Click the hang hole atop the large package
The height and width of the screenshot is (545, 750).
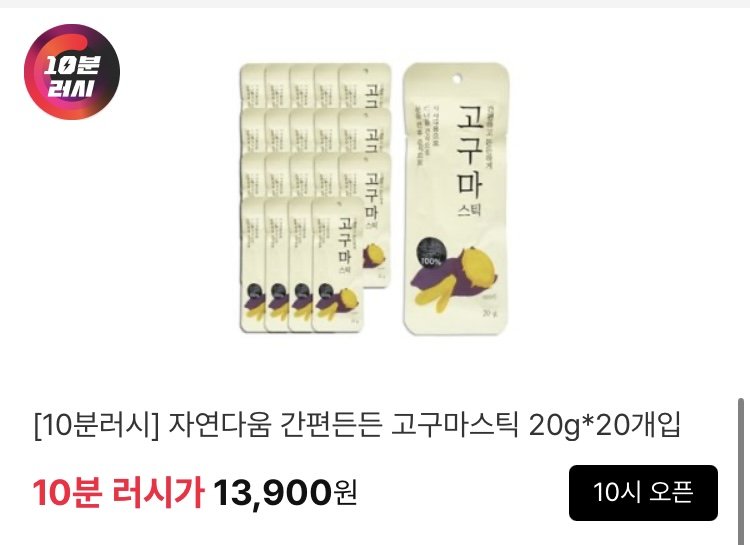click(x=456, y=78)
